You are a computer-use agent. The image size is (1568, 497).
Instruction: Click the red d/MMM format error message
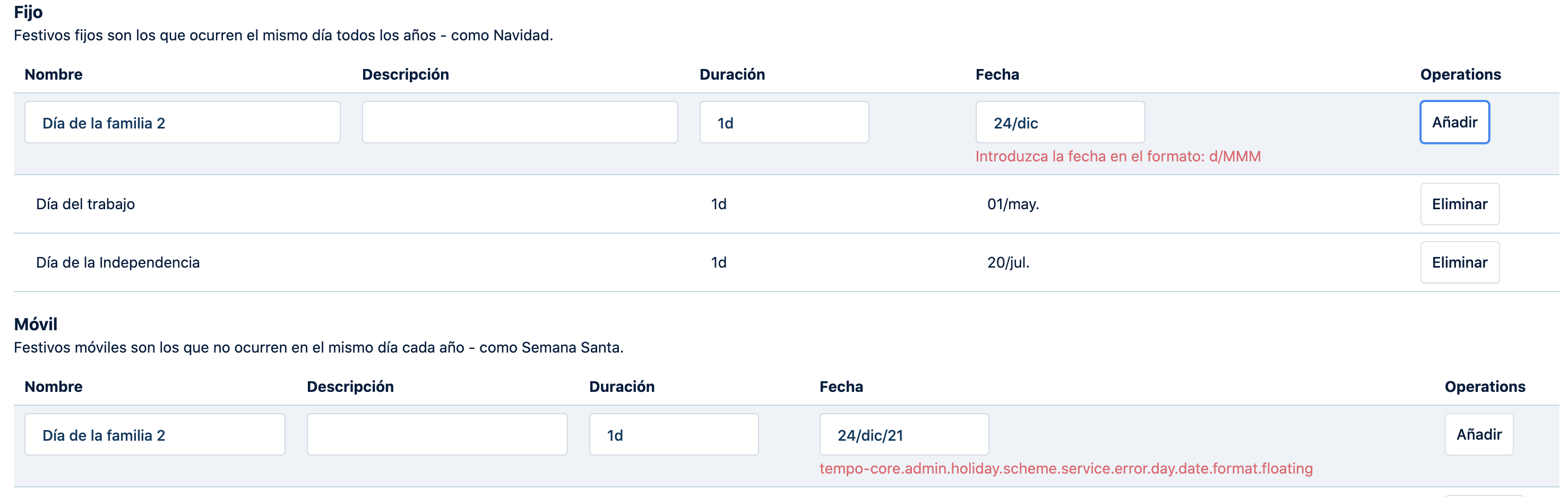click(1117, 157)
